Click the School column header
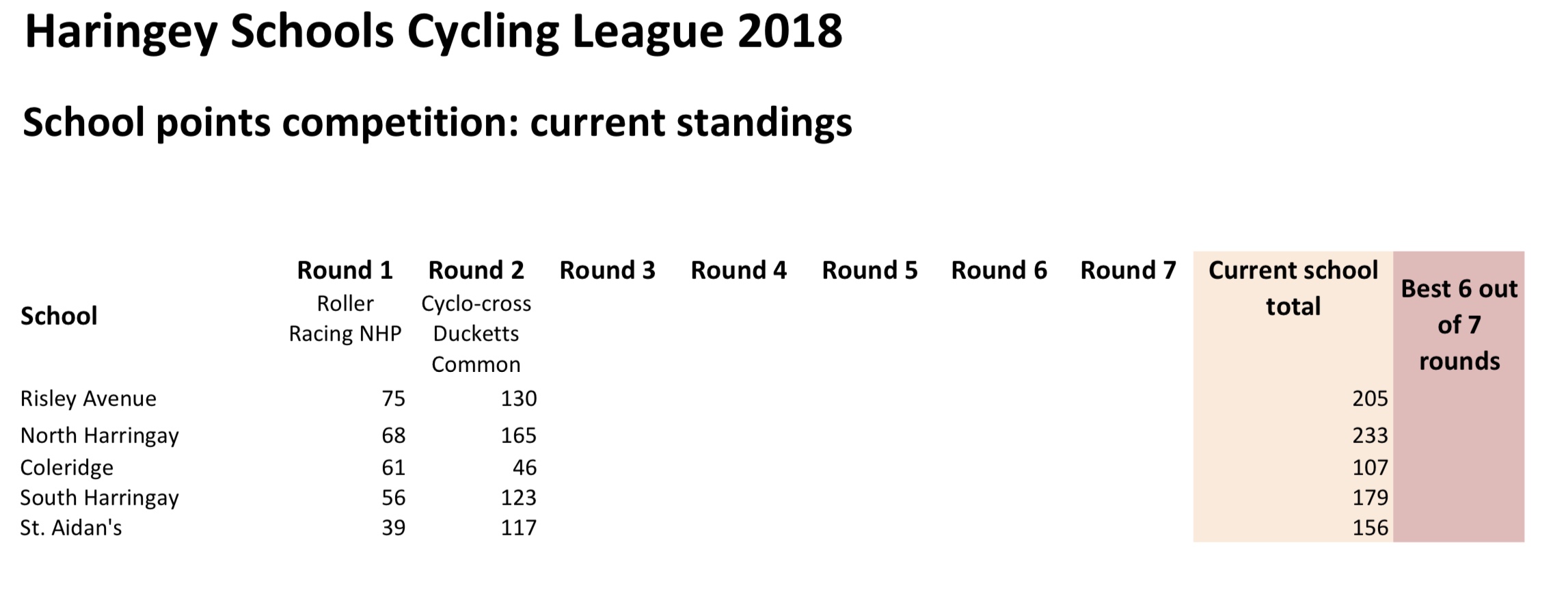Screen dimensions: 1568x603 point(59,316)
